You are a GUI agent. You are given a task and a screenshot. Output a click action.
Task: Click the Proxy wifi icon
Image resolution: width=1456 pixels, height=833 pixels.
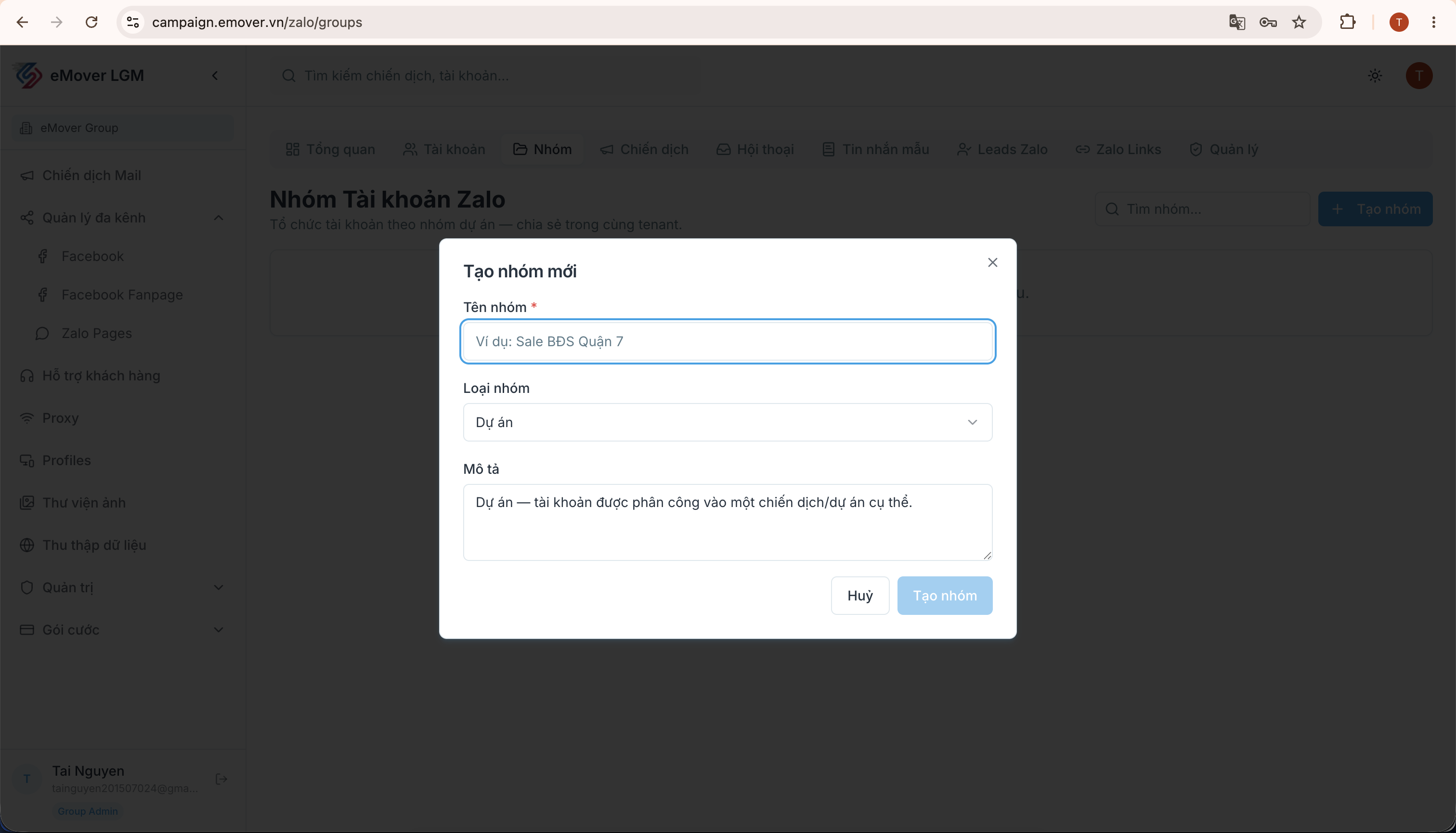(x=27, y=418)
